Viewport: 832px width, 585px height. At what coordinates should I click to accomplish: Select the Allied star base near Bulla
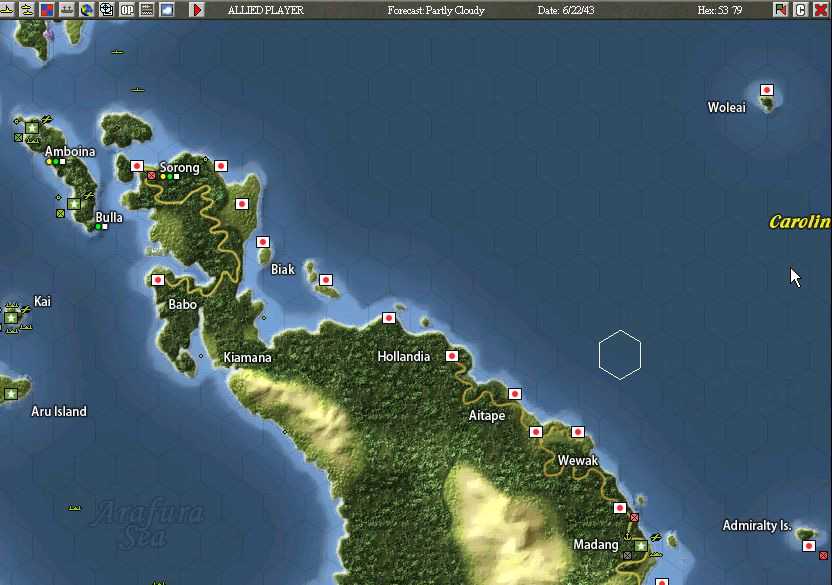pyautogui.click(x=74, y=204)
